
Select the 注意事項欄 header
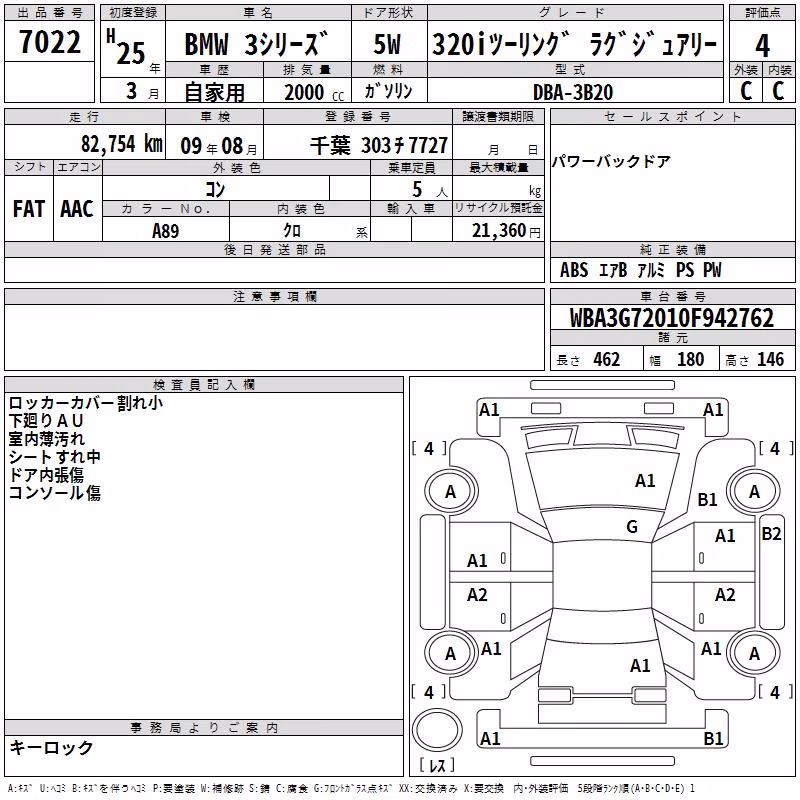click(x=274, y=296)
